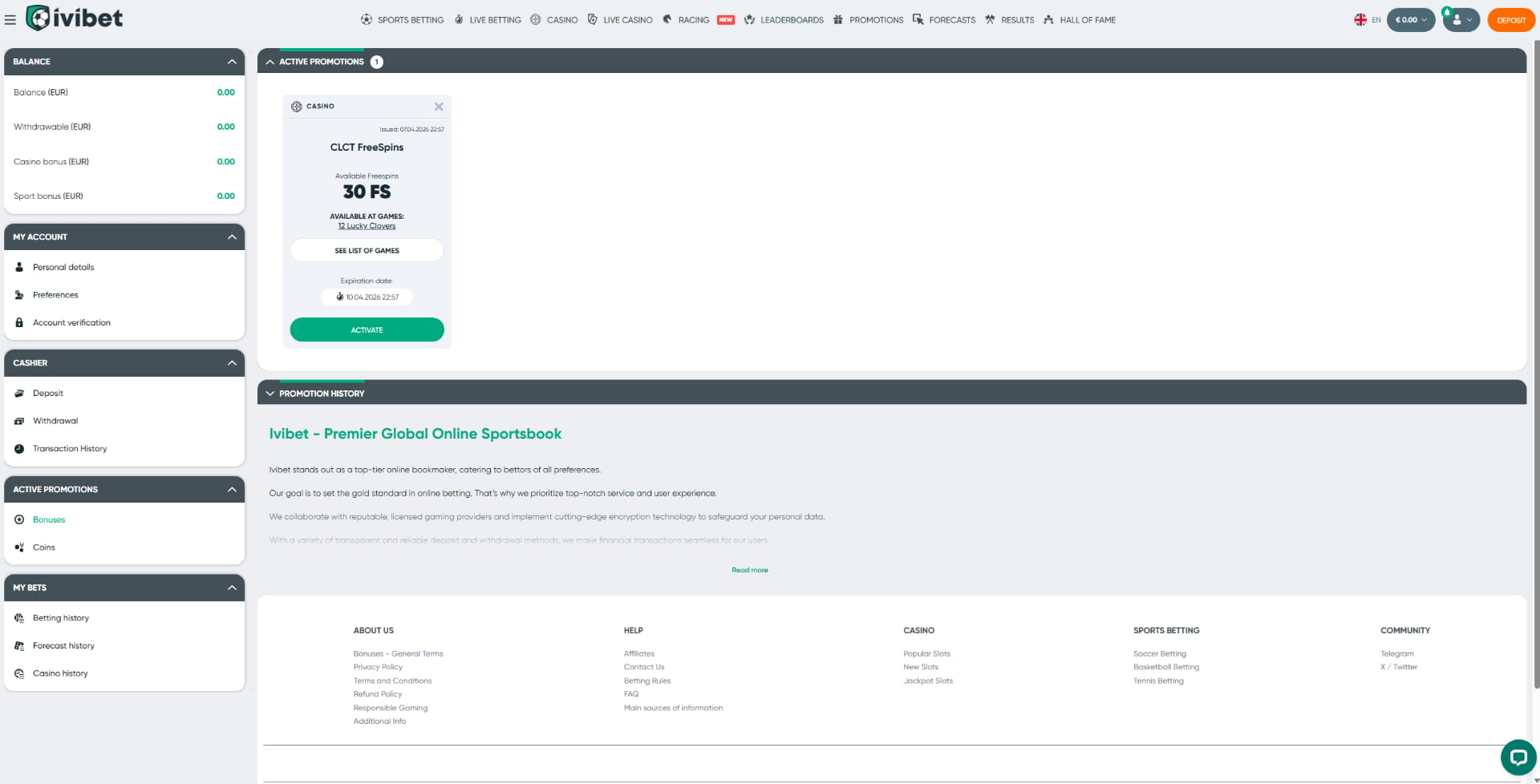Image resolution: width=1540 pixels, height=784 pixels.
Task: Expand the Promotion History section
Action: click(x=270, y=394)
